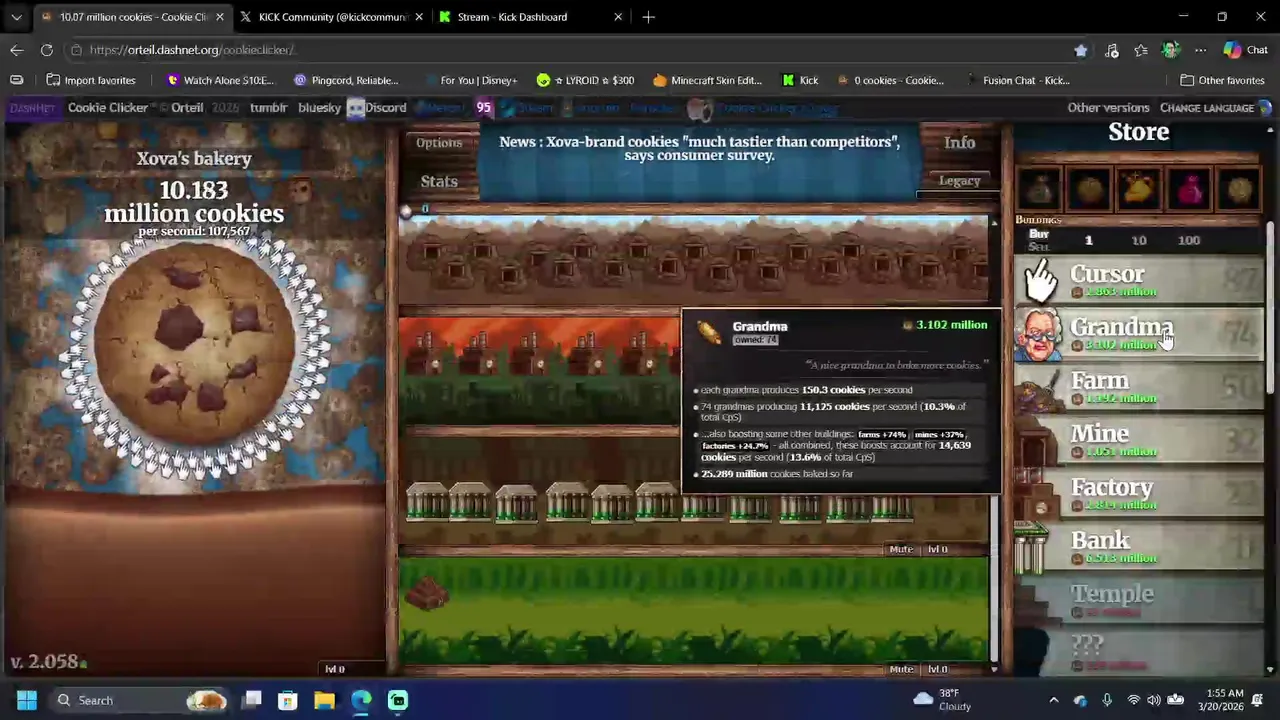Click the taskbar Search box
1280x720 pixels.
[139, 700]
